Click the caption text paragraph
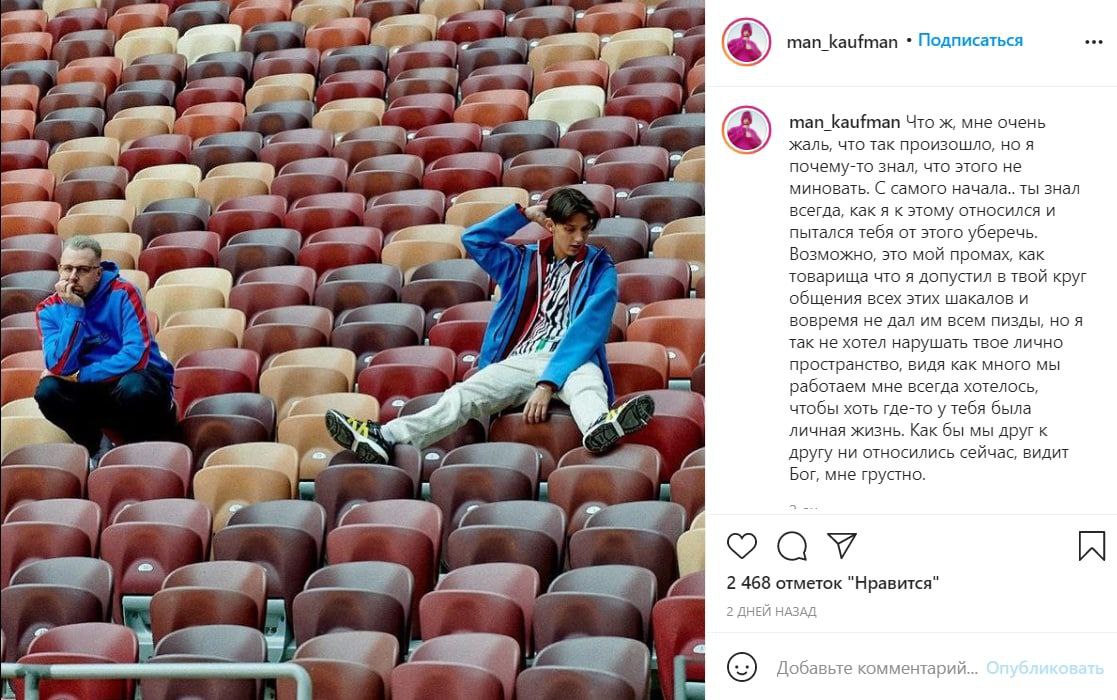This screenshot has width=1117, height=700. click(935, 298)
